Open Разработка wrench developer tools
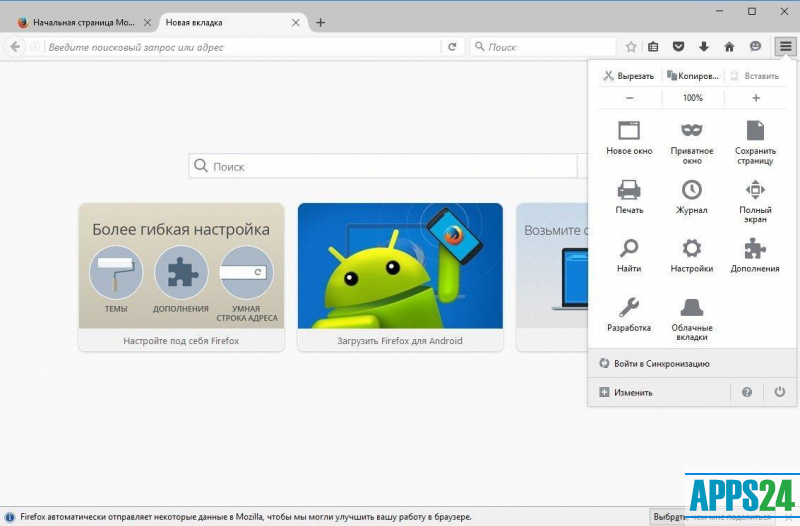 [629, 313]
